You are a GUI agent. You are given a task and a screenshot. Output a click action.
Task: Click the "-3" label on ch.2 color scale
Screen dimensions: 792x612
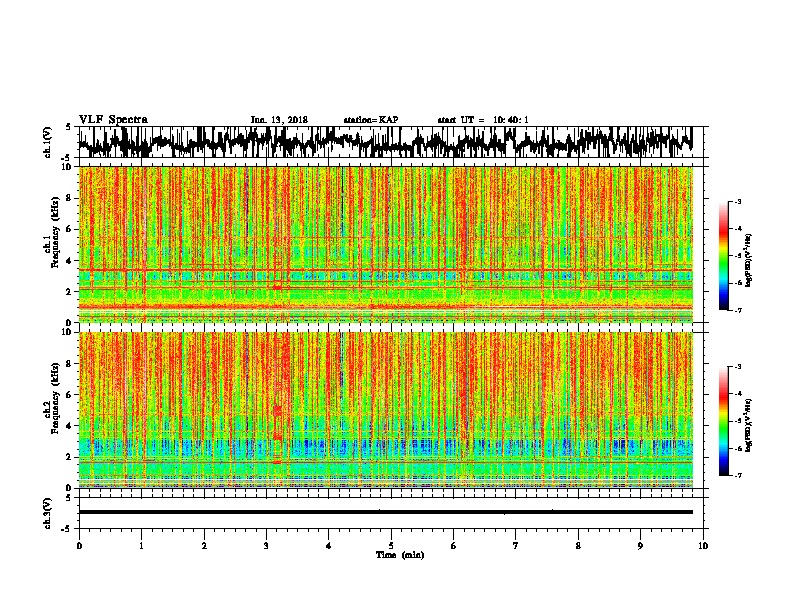[x=737, y=367]
